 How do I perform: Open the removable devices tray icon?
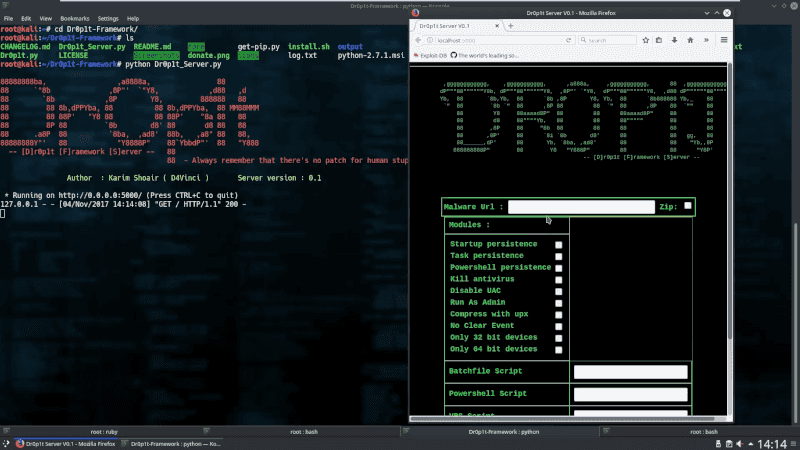pyautogui.click(x=718, y=444)
